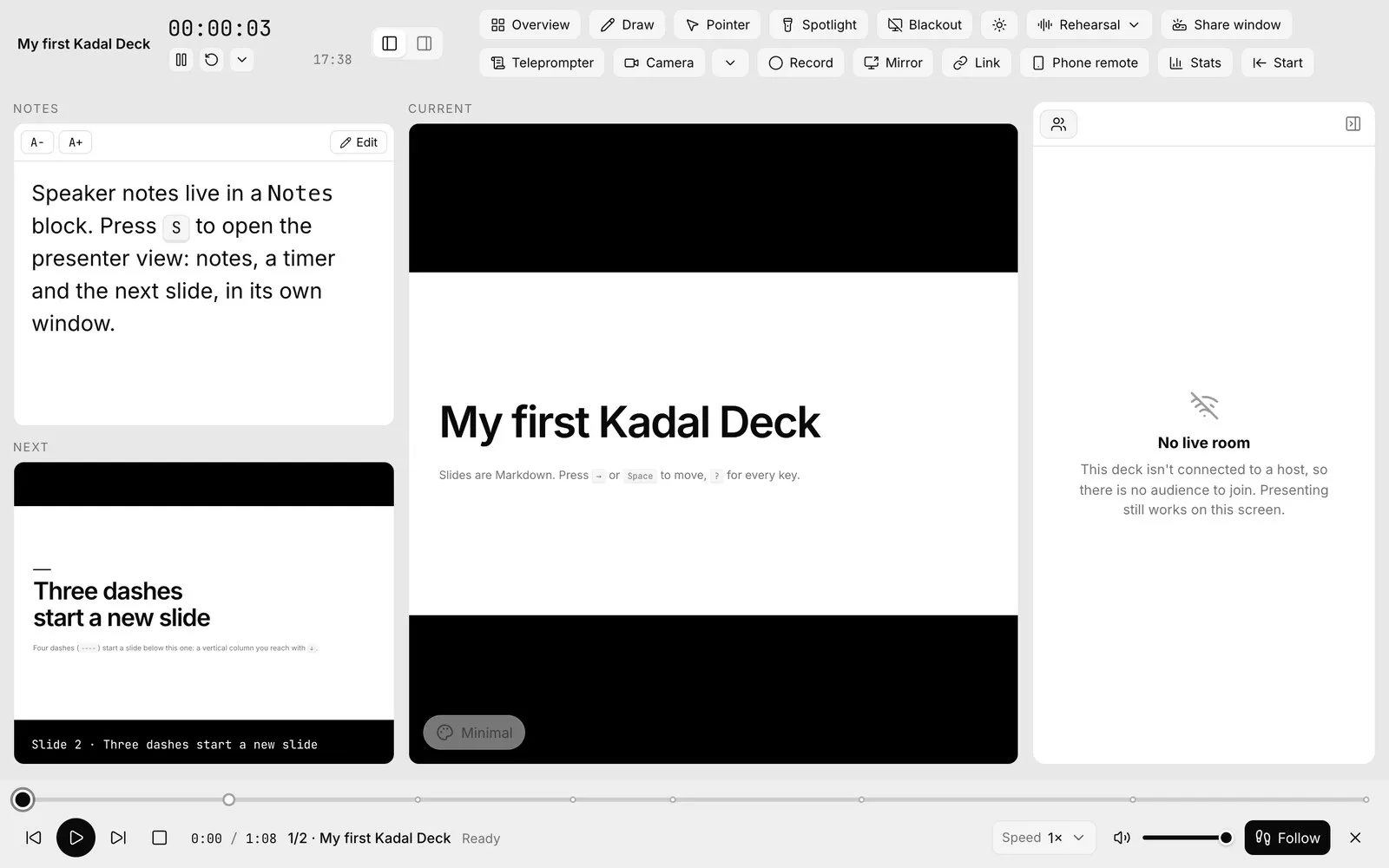Screen dimensions: 1389x868
Task: Jump to the second timeline marker
Action: [228, 799]
